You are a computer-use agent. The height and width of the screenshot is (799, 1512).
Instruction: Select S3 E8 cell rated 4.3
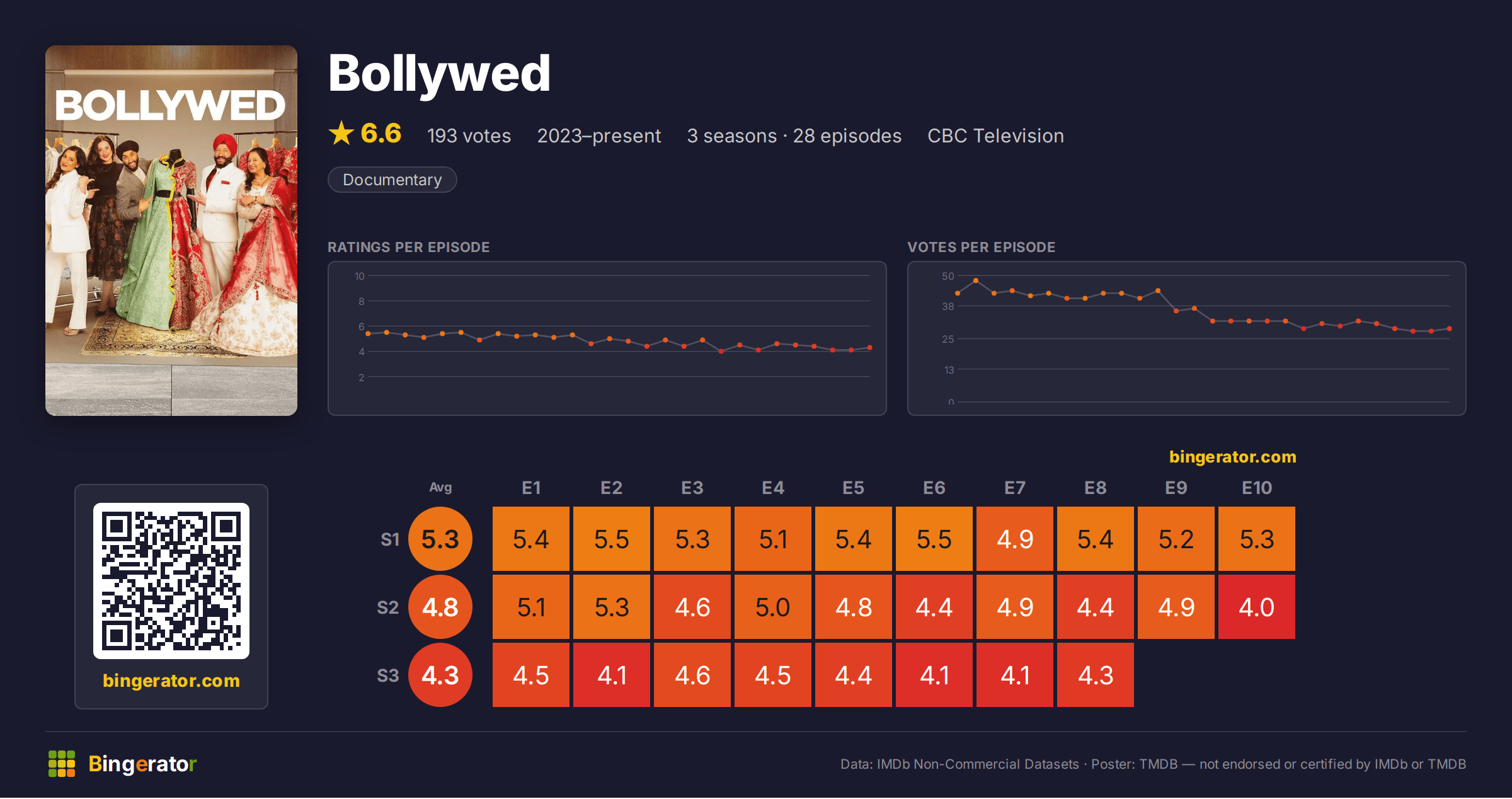(x=1096, y=675)
